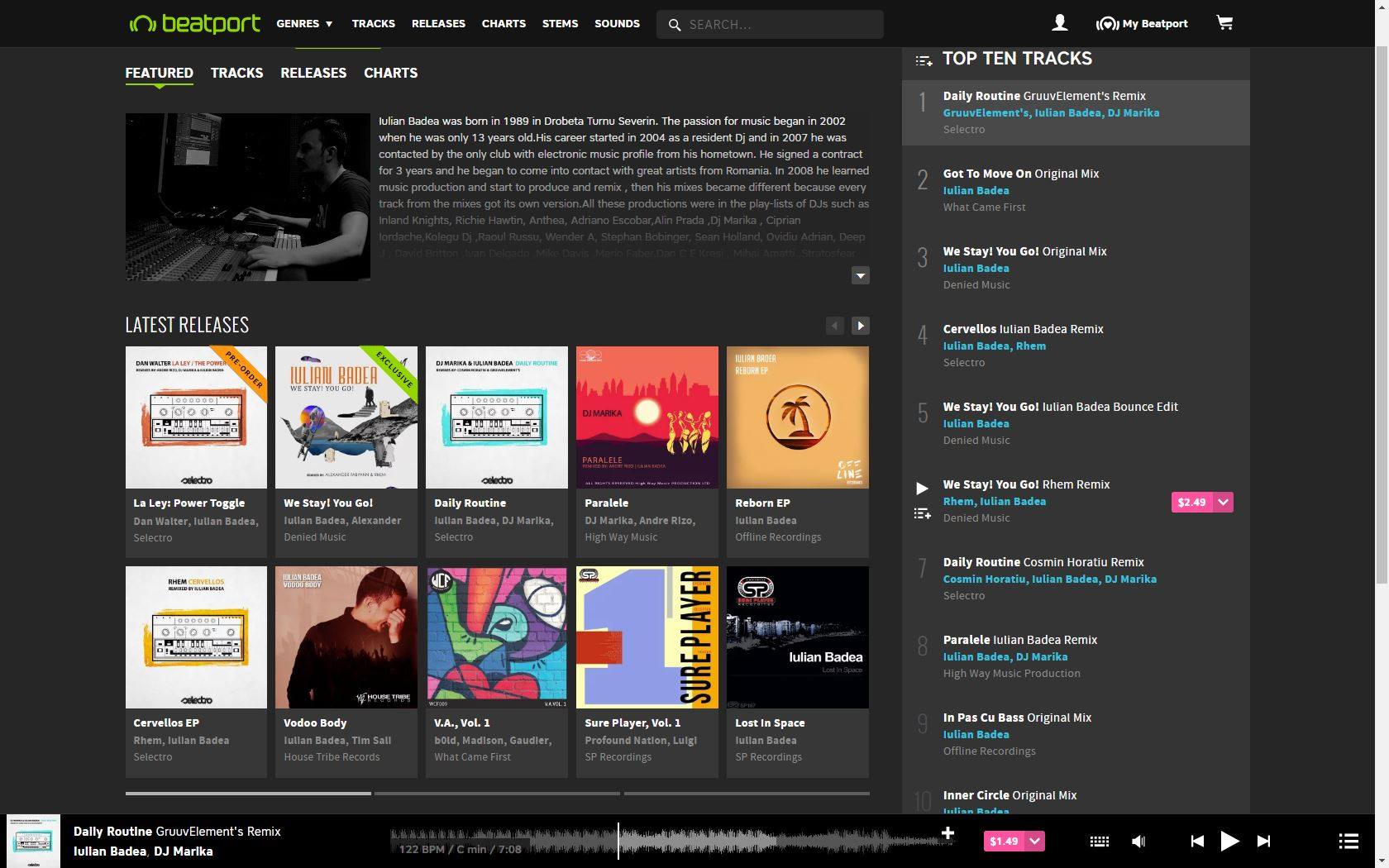
Task: Skip to previous track in player
Action: point(1197,842)
